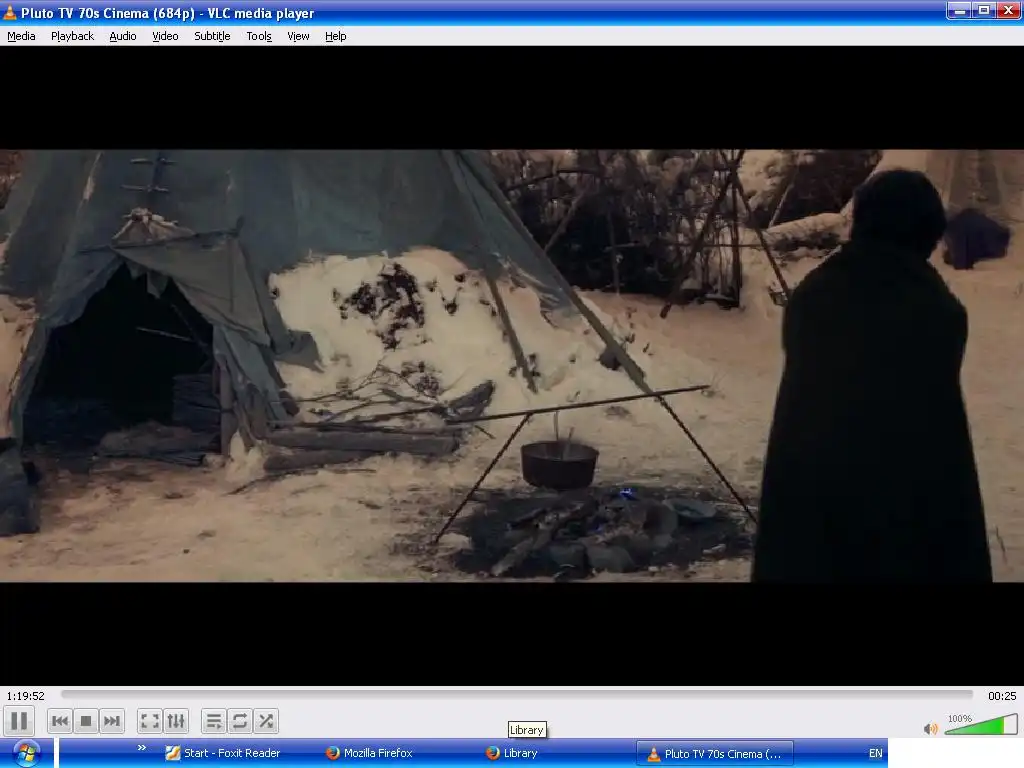Open the Media menu
Image resolution: width=1024 pixels, height=768 pixels.
(x=21, y=36)
